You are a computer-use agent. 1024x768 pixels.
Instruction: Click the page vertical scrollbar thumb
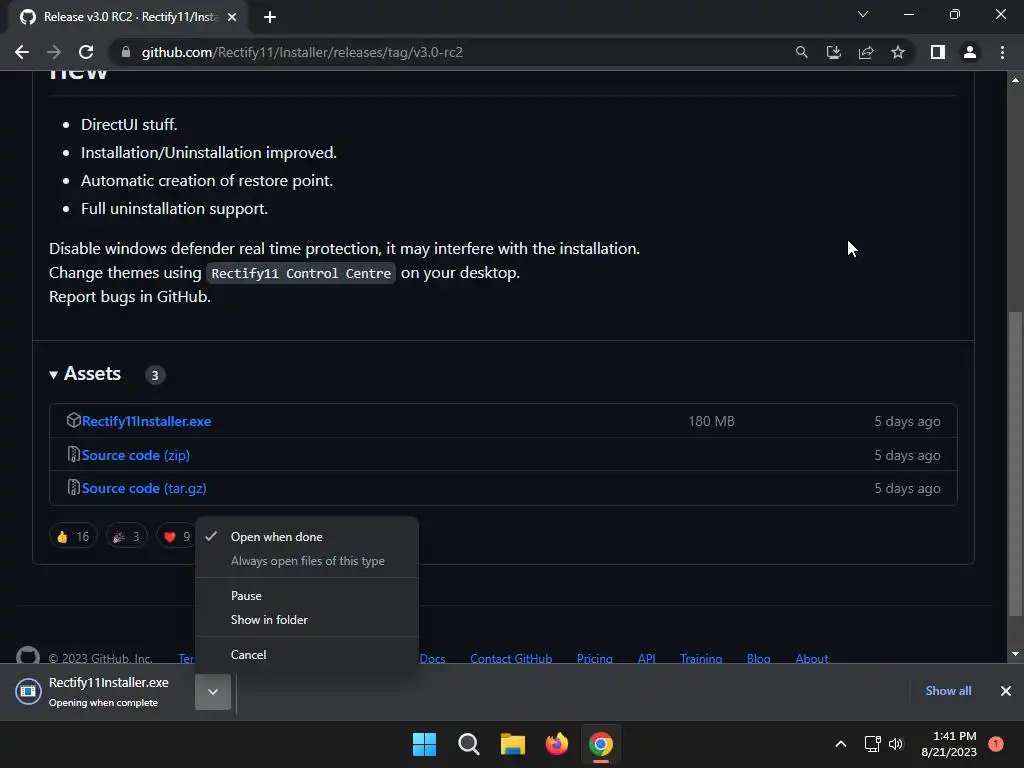1015,464
